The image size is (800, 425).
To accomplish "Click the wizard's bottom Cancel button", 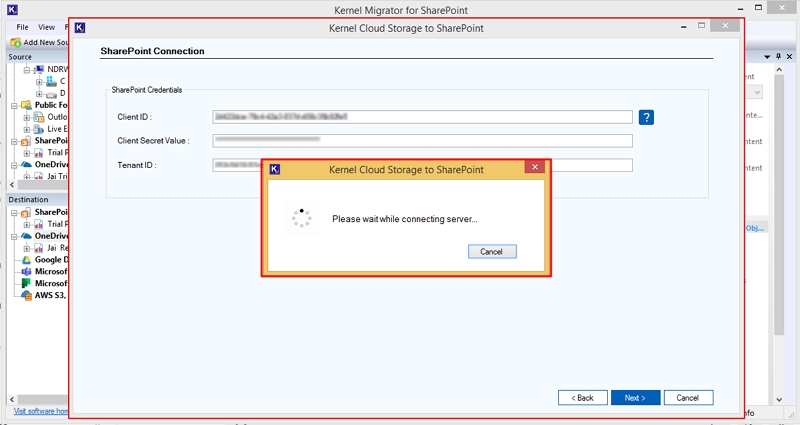I will (688, 397).
